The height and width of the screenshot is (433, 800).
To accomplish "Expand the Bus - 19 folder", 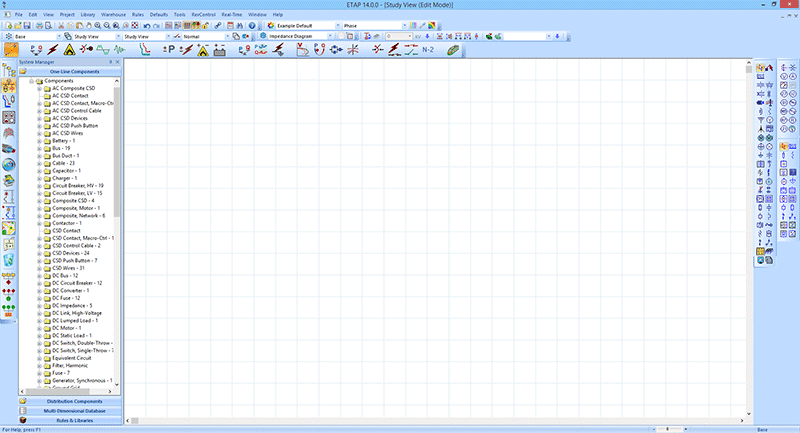I will pos(39,148).
